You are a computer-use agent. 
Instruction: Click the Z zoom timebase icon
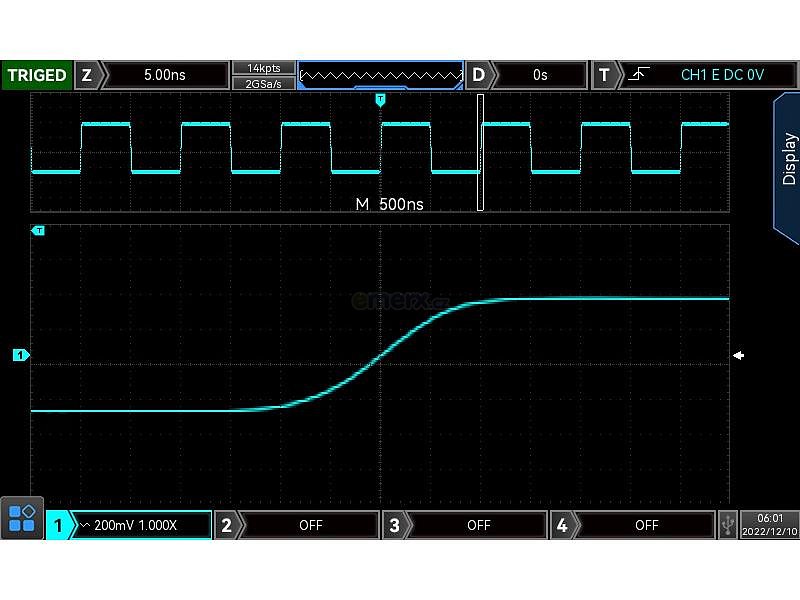[87, 75]
